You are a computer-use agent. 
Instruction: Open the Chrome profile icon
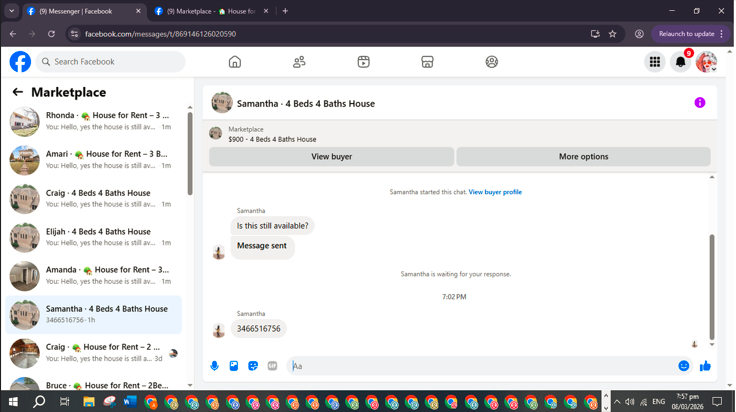point(639,34)
